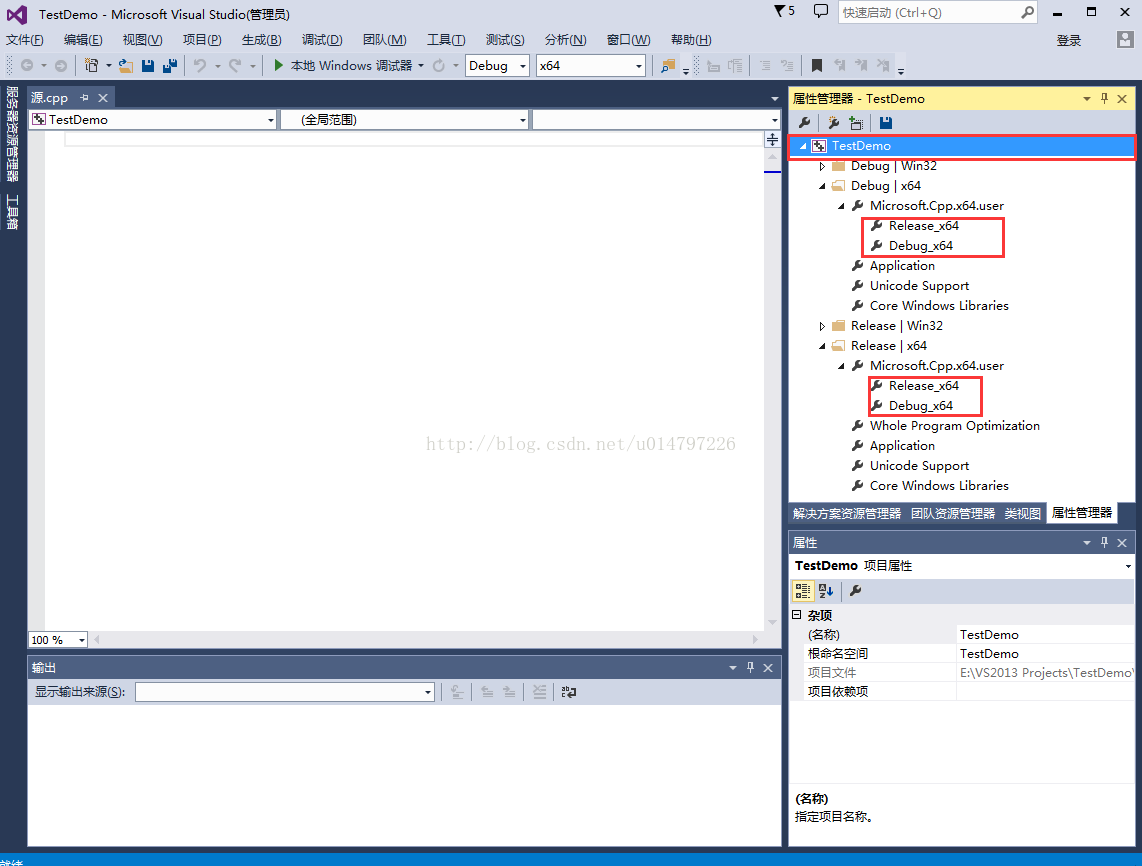Viewport: 1142px width, 866px height.
Task: Click add existing property sheet icon
Action: click(x=856, y=122)
